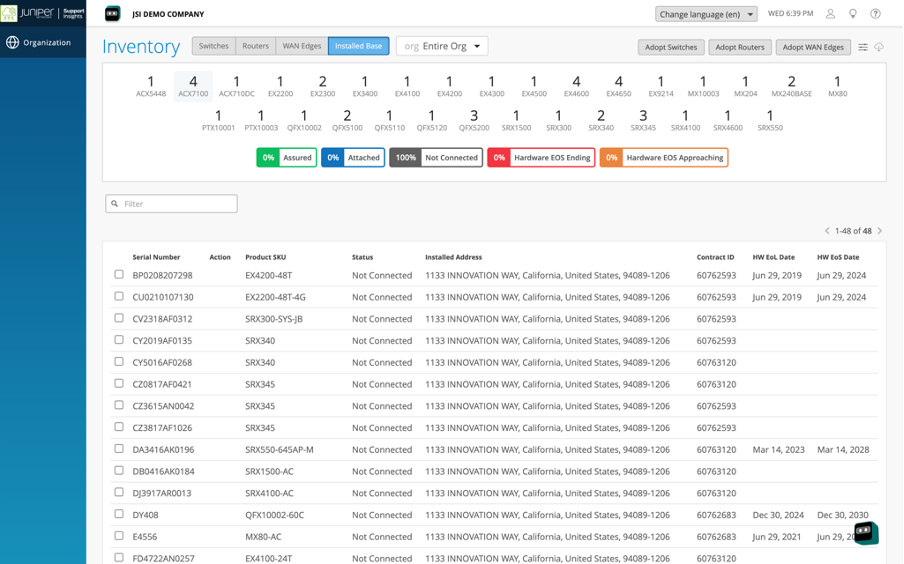
Task: Click the Filter search input field
Action: pyautogui.click(x=172, y=204)
